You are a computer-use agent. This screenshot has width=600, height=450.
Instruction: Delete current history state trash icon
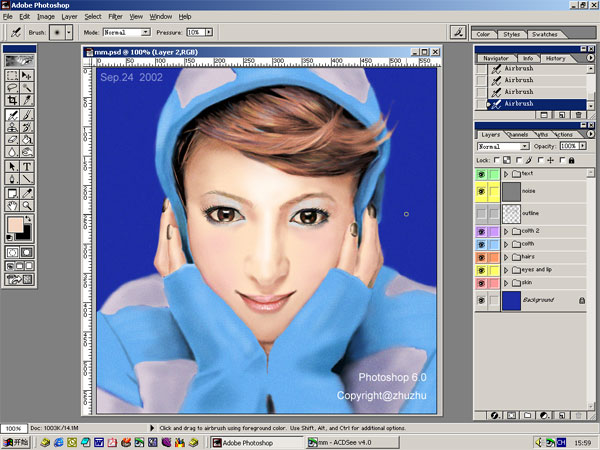[578, 115]
